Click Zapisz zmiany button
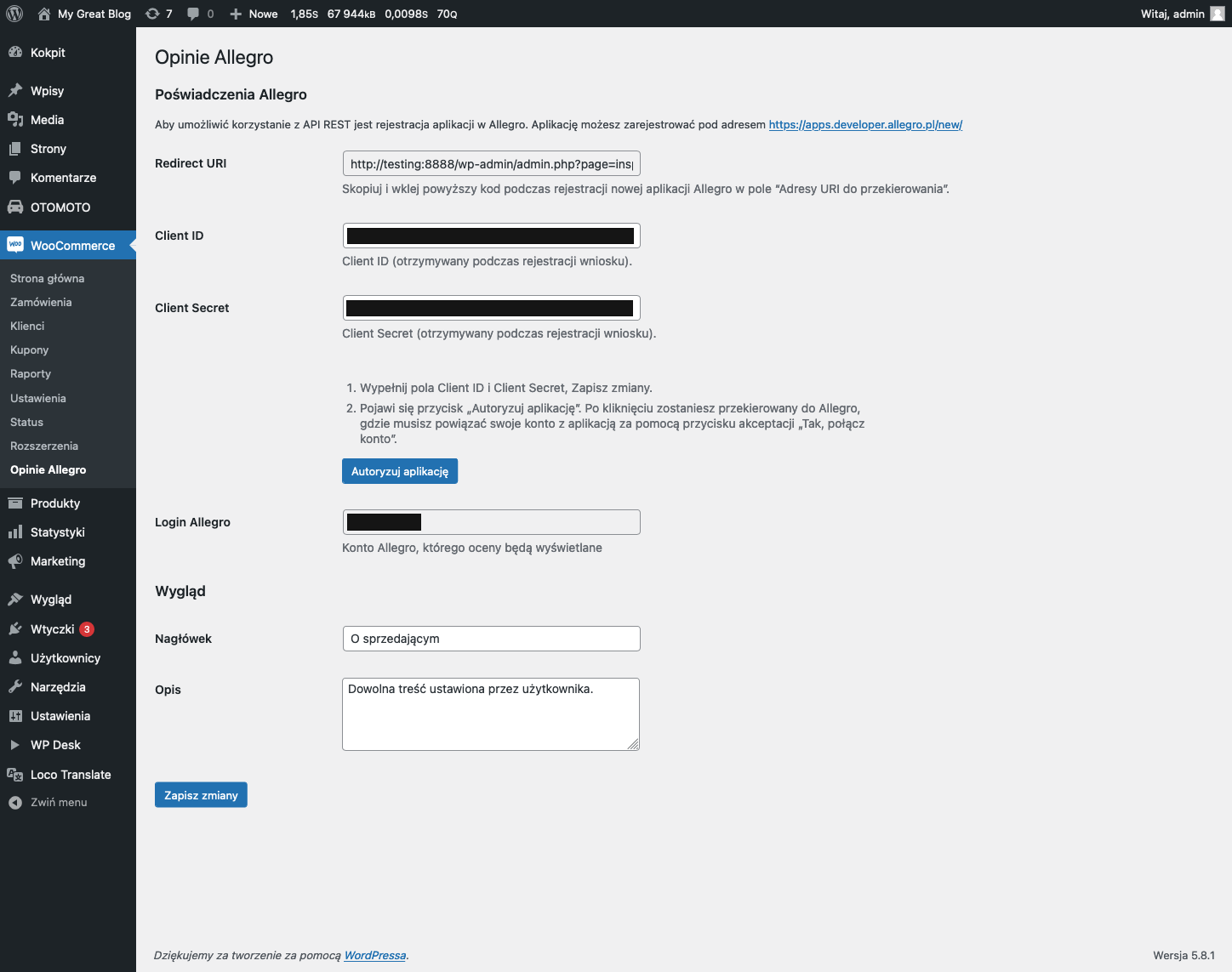 (x=201, y=795)
